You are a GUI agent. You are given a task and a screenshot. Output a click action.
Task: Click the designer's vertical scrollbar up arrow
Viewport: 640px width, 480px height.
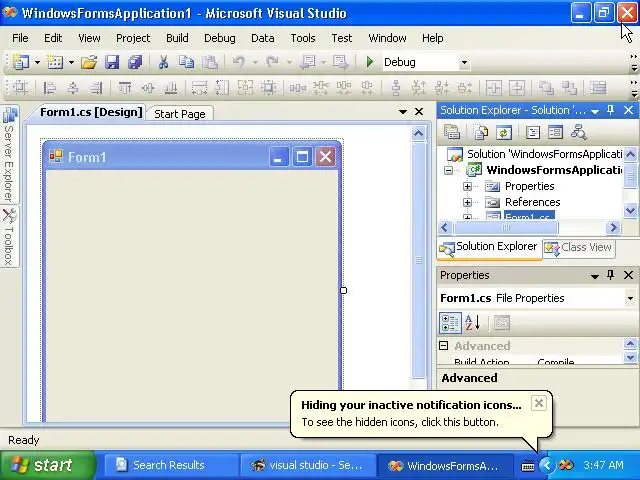[418, 133]
